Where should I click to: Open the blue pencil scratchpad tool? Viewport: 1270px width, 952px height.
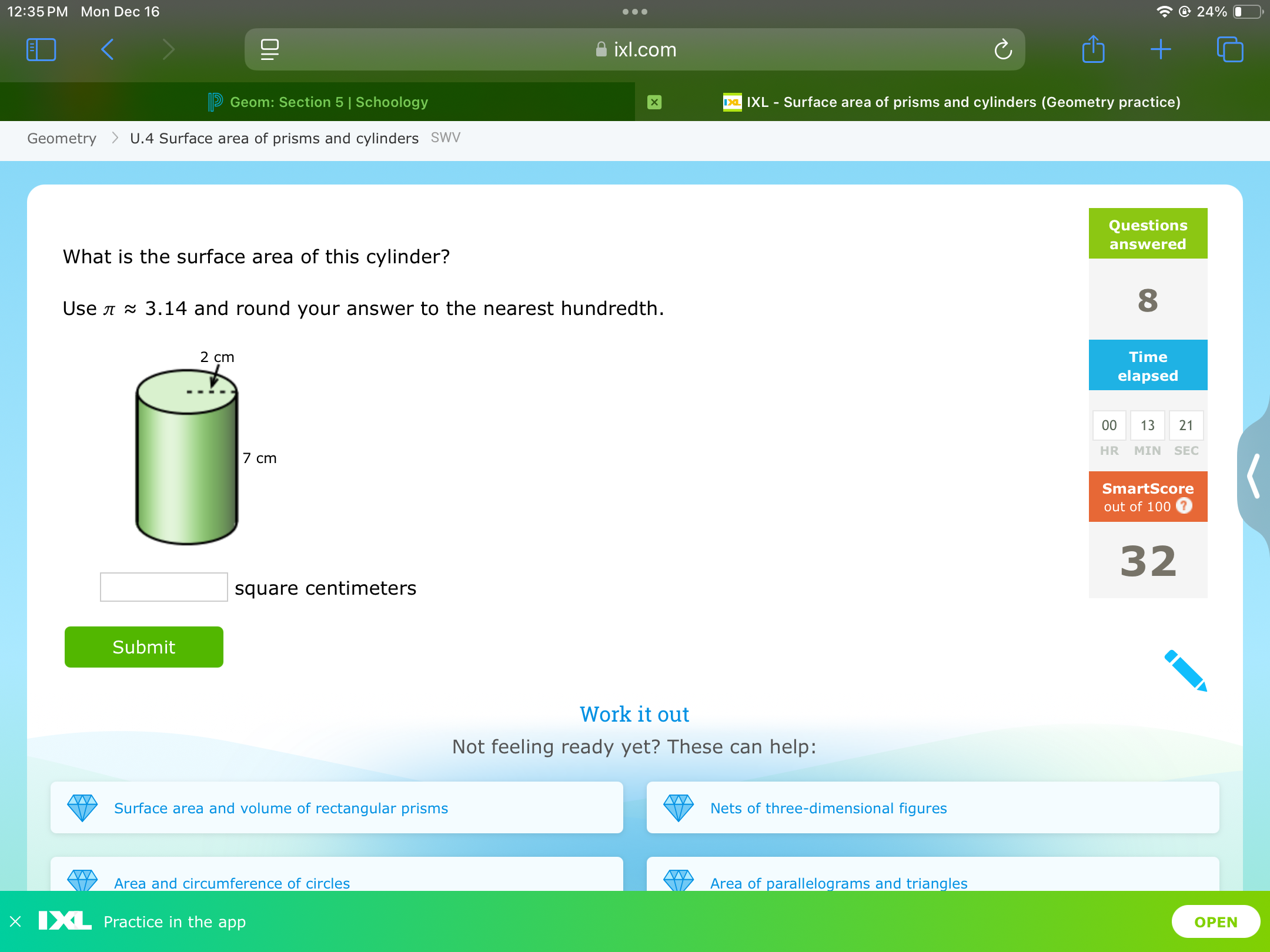[x=1185, y=671]
